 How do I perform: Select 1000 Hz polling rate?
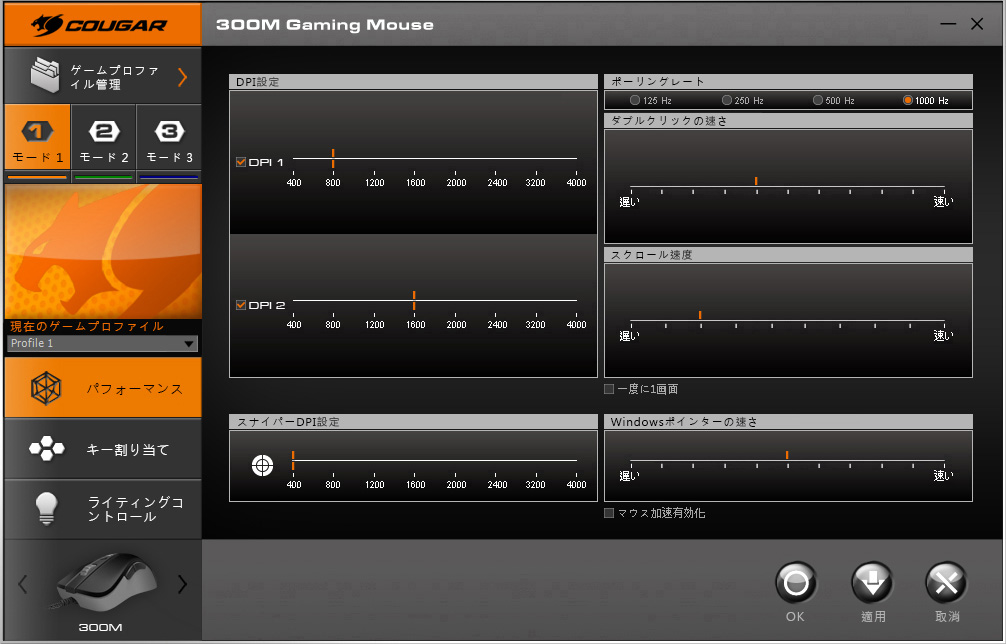(x=908, y=100)
